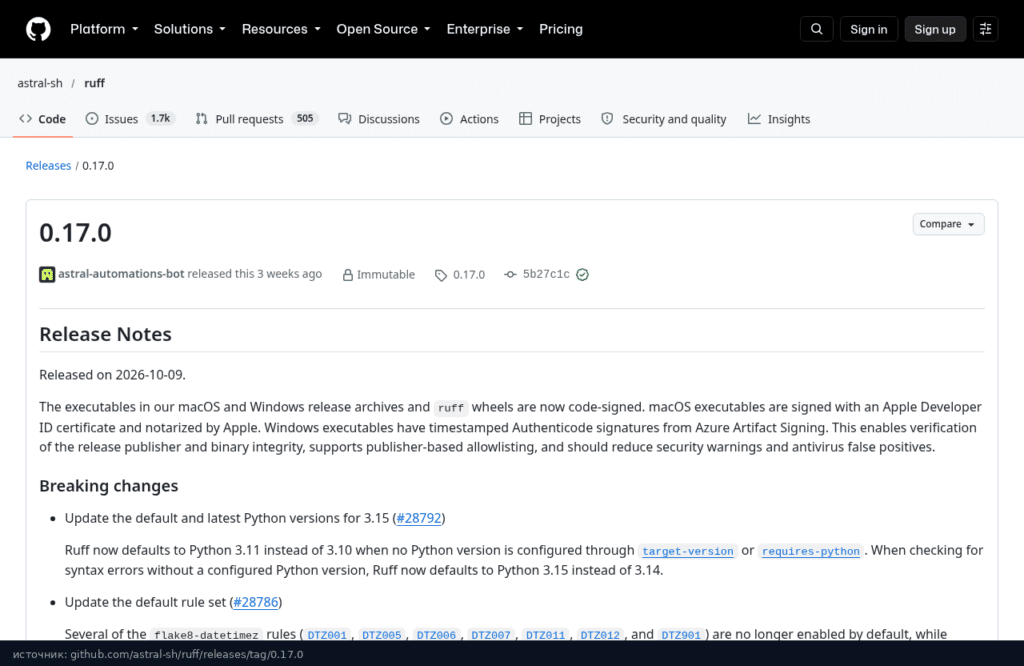Open astral-automations-bot profile link
Image resolution: width=1024 pixels, height=666 pixels.
coord(121,274)
